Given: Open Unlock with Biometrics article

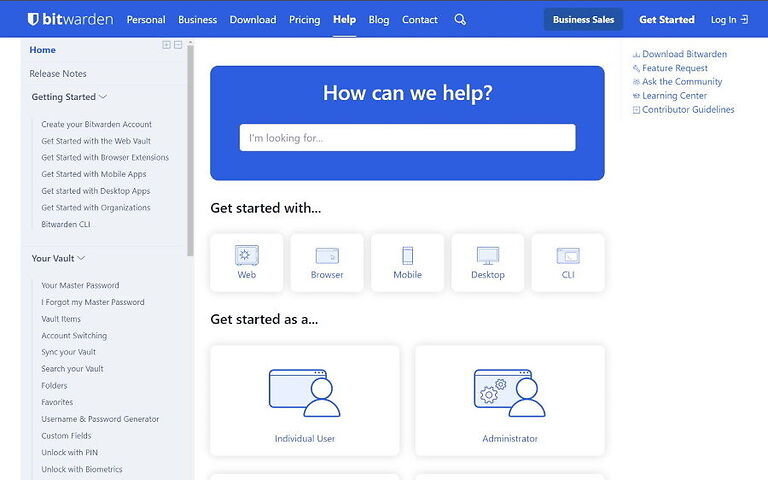Looking at the screenshot, I should [x=82, y=469].
